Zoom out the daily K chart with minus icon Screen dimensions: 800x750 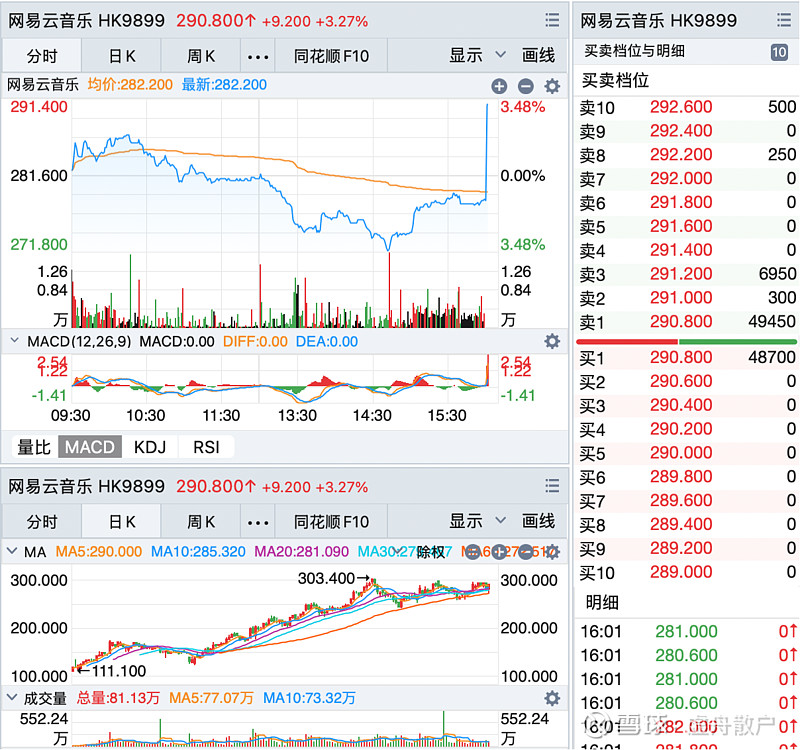click(x=526, y=552)
